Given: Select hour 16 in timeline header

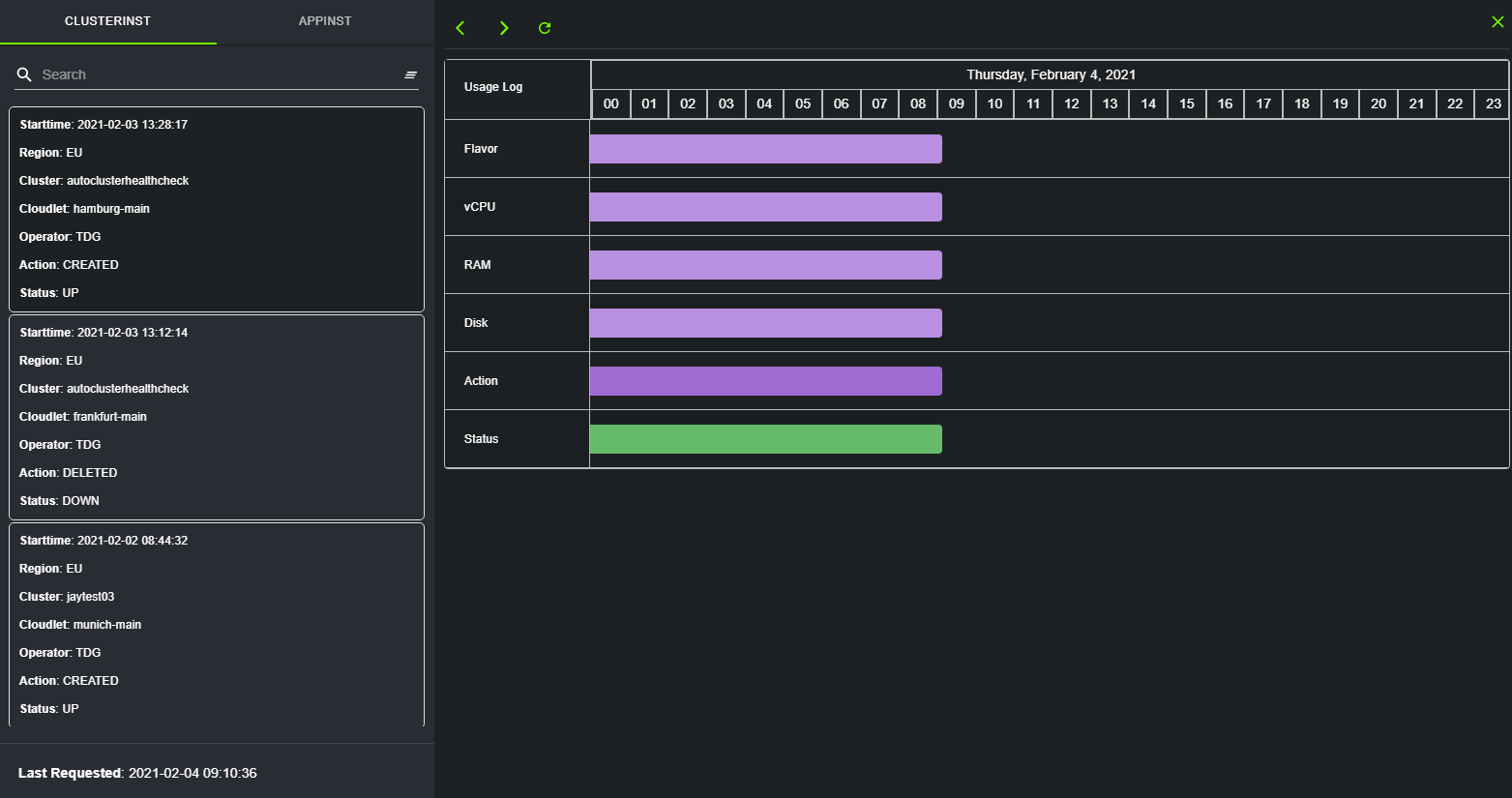Looking at the screenshot, I should (1225, 103).
